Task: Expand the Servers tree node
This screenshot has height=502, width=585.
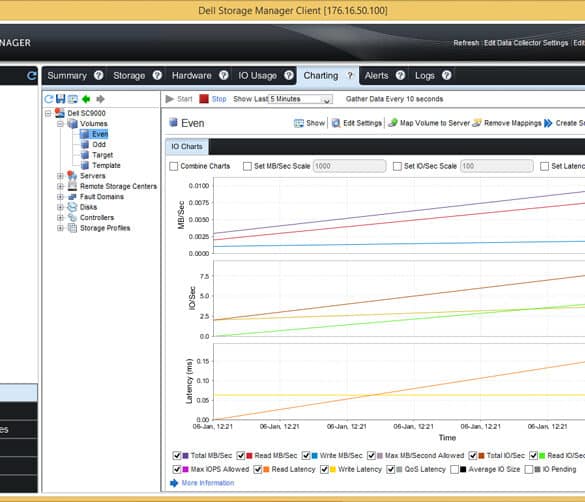Action: [x=60, y=176]
